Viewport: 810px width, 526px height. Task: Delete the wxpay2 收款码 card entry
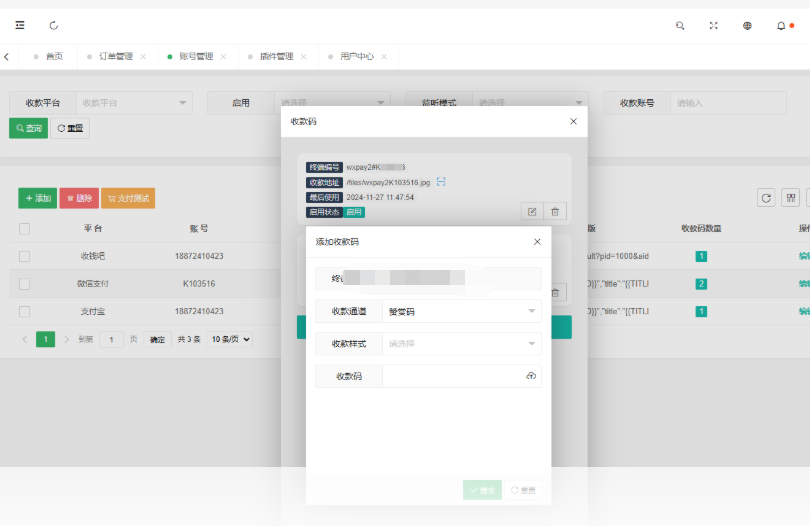click(555, 211)
